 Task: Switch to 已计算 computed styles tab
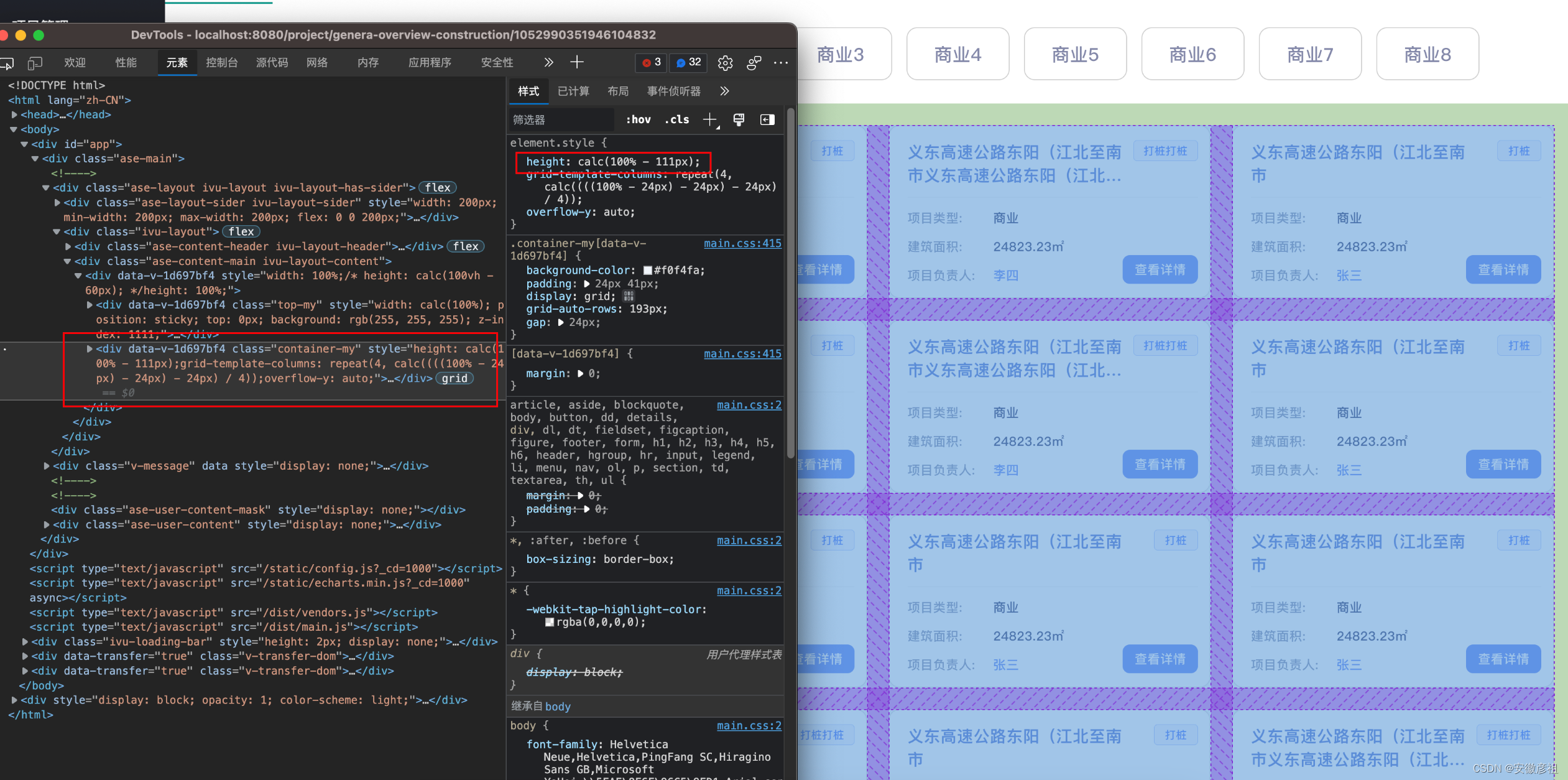[573, 91]
